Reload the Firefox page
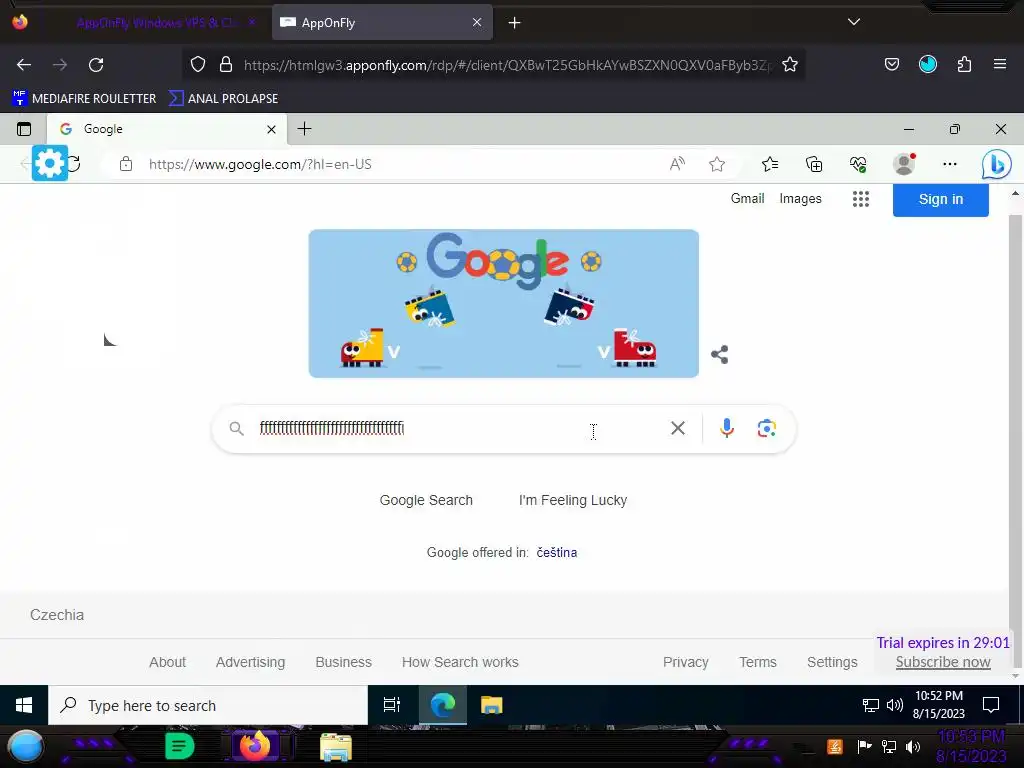1024x768 pixels. [96, 65]
